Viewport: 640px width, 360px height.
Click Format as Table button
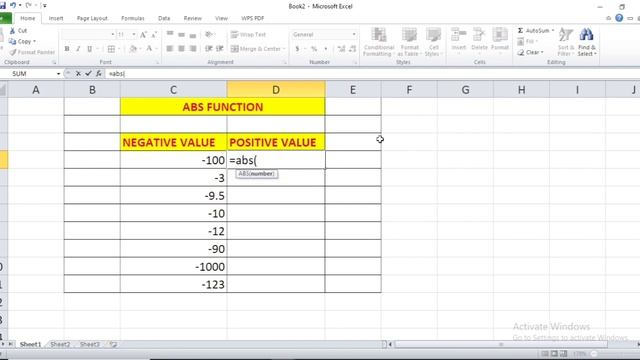pyautogui.click(x=409, y=42)
